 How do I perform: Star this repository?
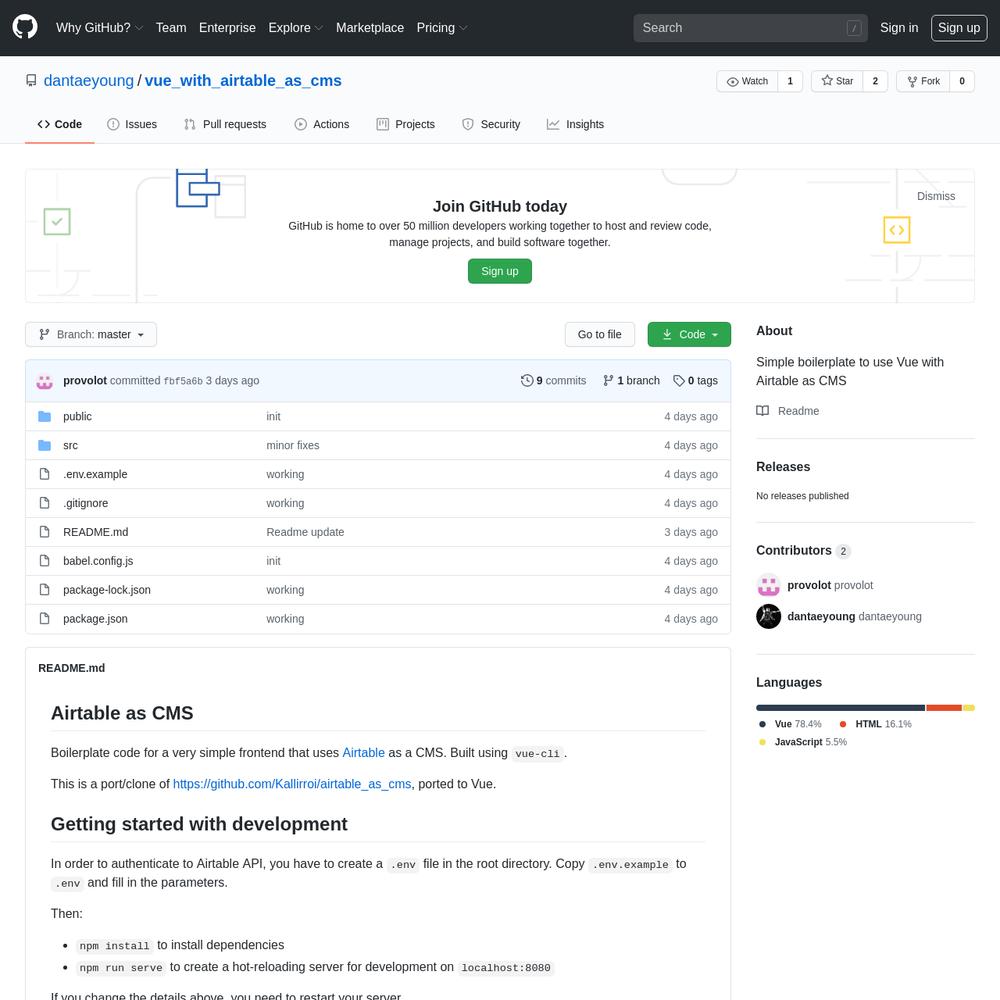pos(837,81)
